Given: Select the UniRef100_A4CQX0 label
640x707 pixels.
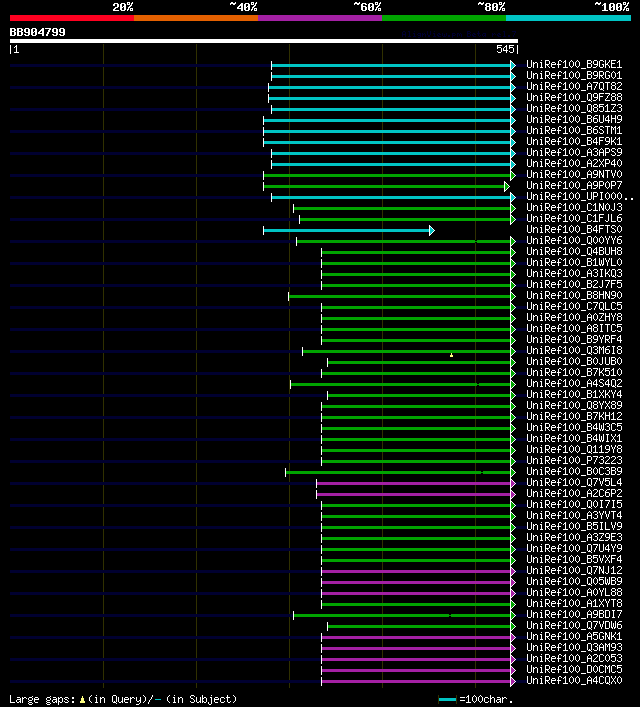Looking at the screenshot, I should pos(574,680).
